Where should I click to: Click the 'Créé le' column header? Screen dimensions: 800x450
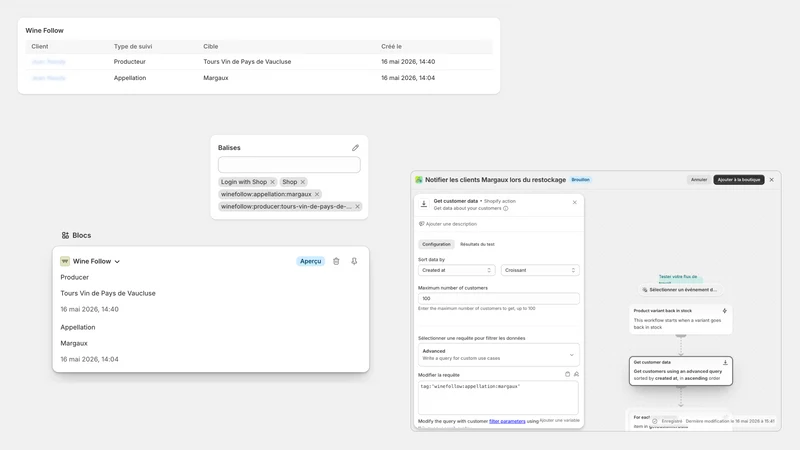point(391,46)
